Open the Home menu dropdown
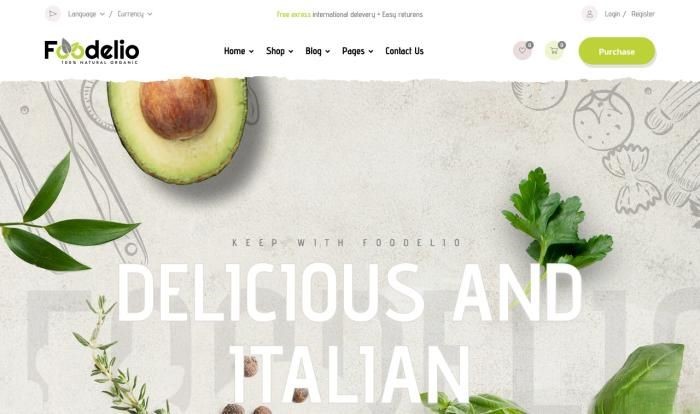 [x=239, y=51]
